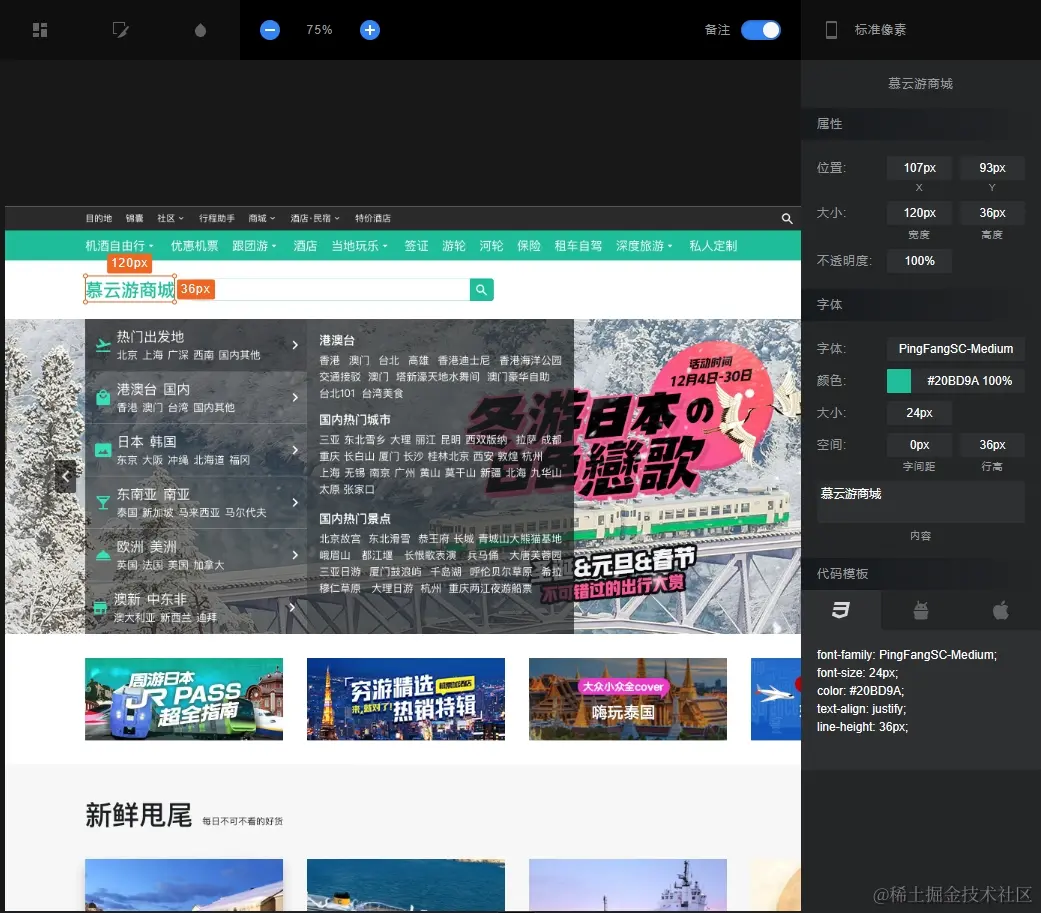The width and height of the screenshot is (1041, 913).
Task: Click the plane icon beside 热门出发地
Action: (103, 345)
